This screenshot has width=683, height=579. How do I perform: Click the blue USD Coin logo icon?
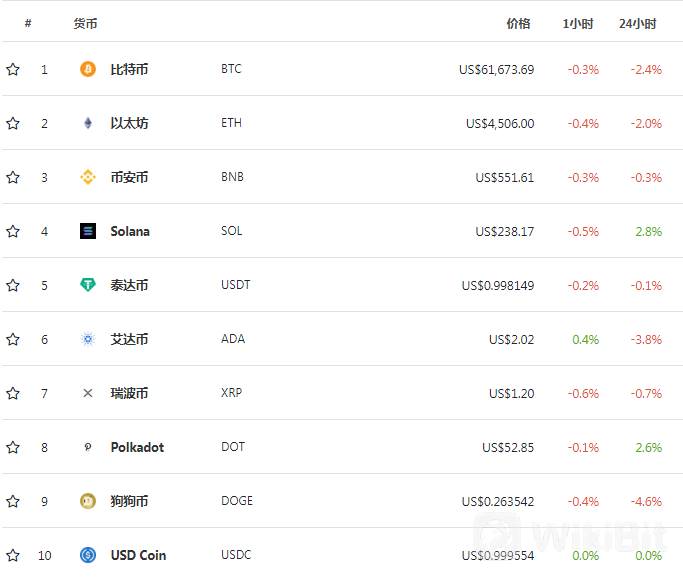(88, 555)
